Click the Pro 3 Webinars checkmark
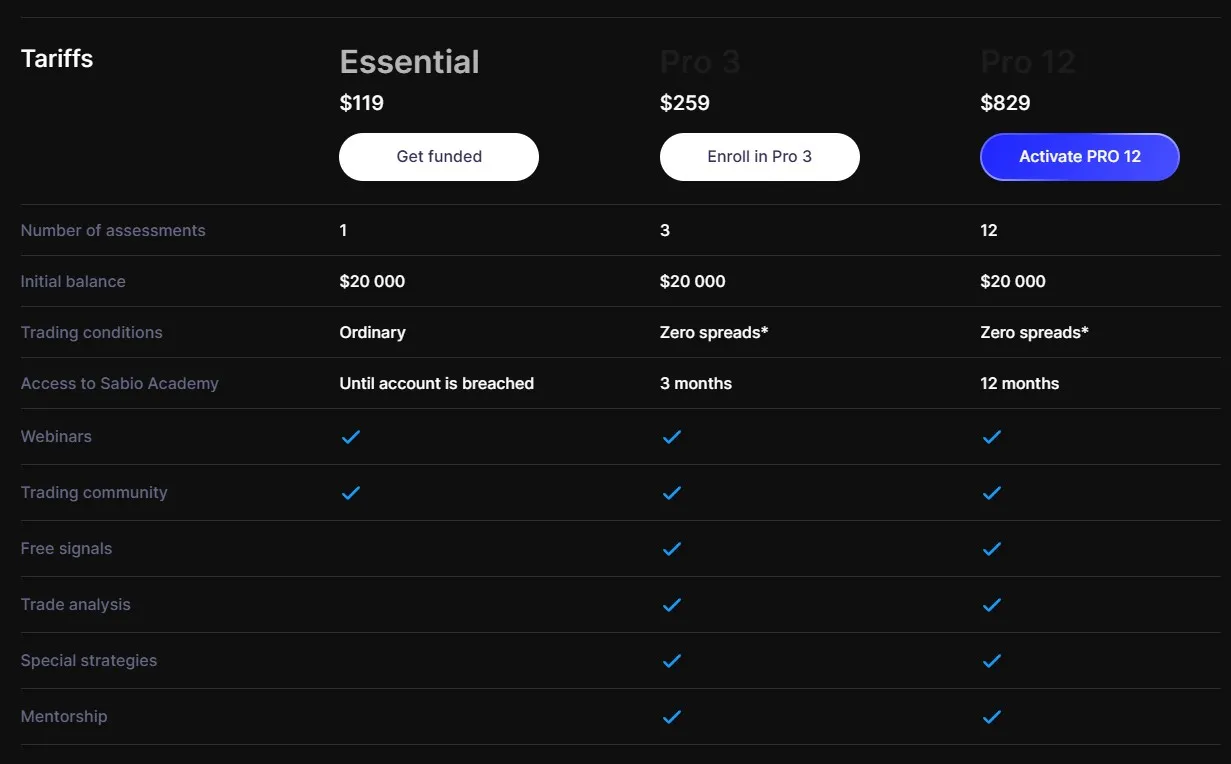The image size is (1231, 764). coord(672,437)
